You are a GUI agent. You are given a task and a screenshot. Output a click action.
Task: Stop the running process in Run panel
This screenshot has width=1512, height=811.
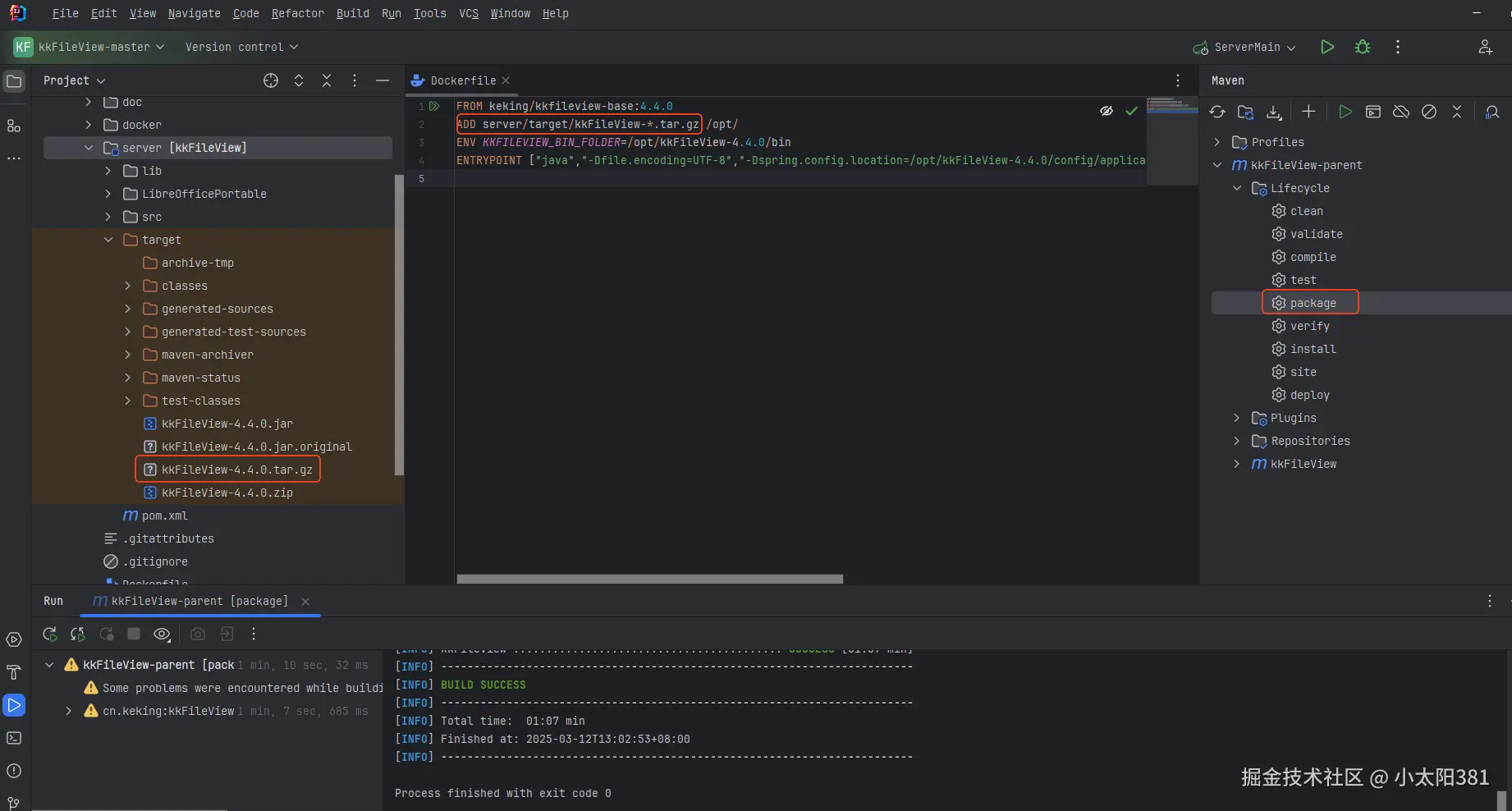[134, 634]
